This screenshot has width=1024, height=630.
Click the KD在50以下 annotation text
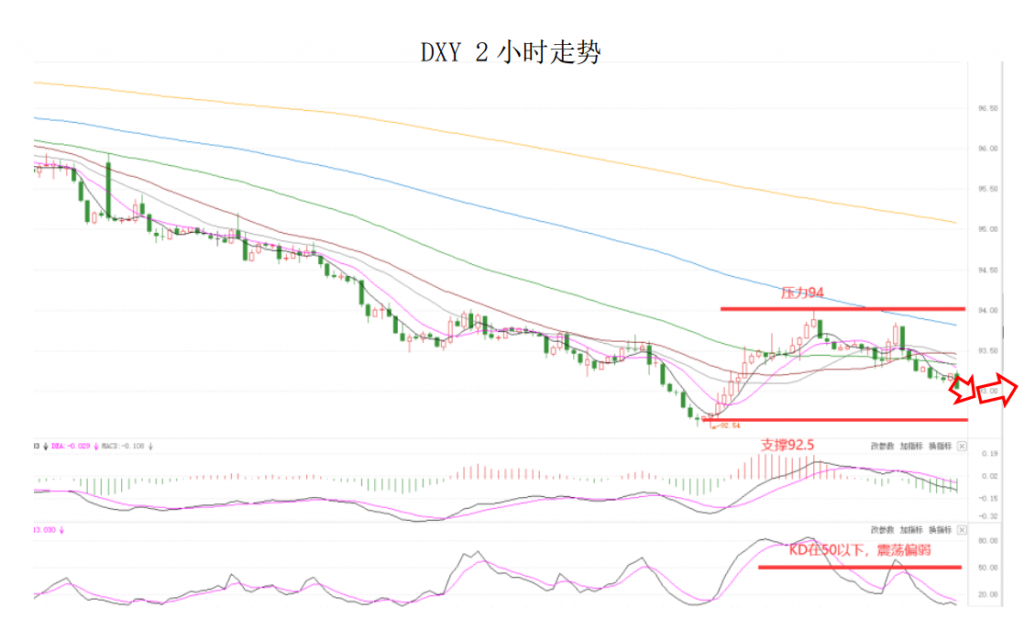859,550
